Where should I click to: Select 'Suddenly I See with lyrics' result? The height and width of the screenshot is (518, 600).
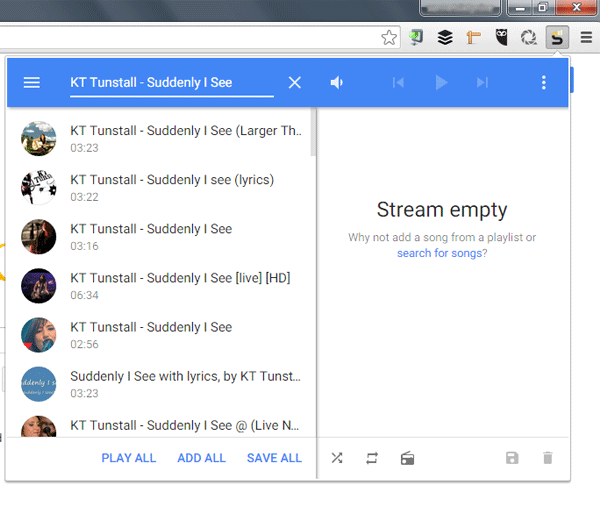pyautogui.click(x=161, y=384)
